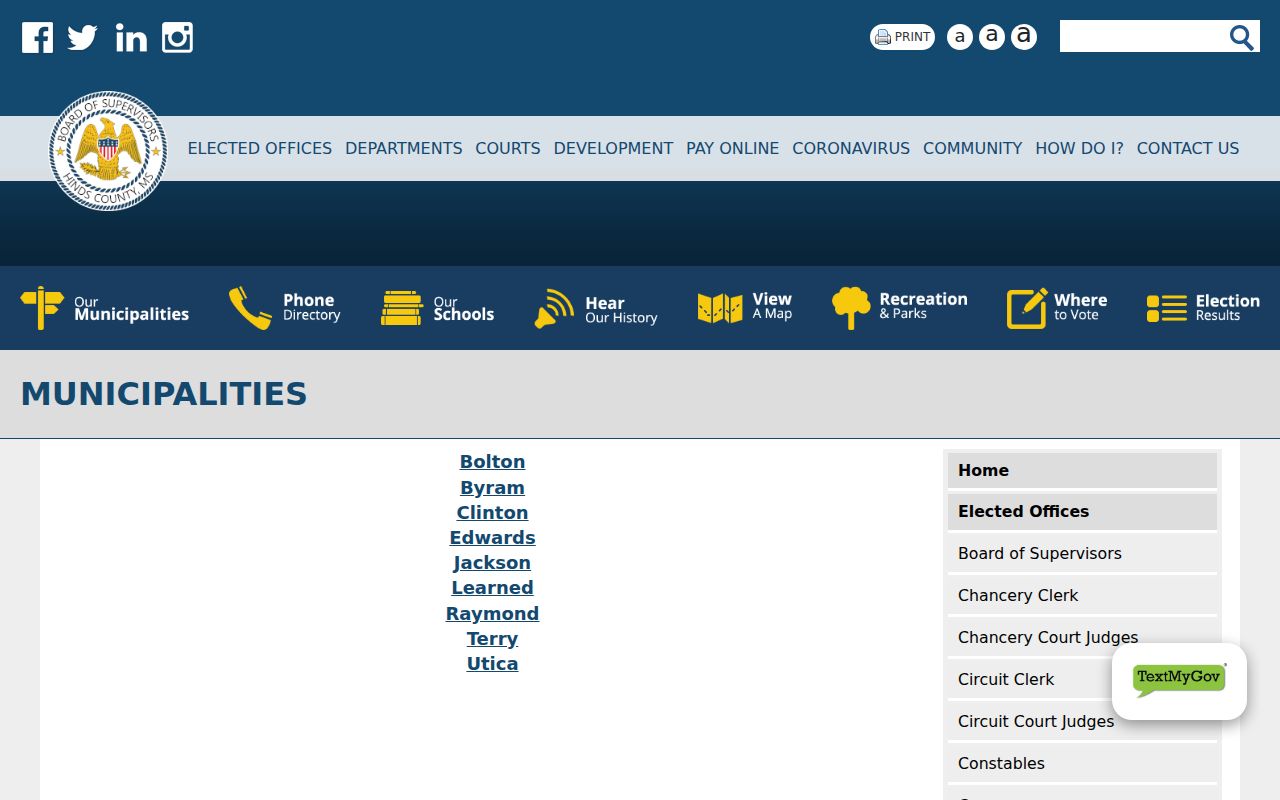Image resolution: width=1280 pixels, height=800 pixels.
Task: Open the TextMyGov chat widget
Action: point(1179,681)
